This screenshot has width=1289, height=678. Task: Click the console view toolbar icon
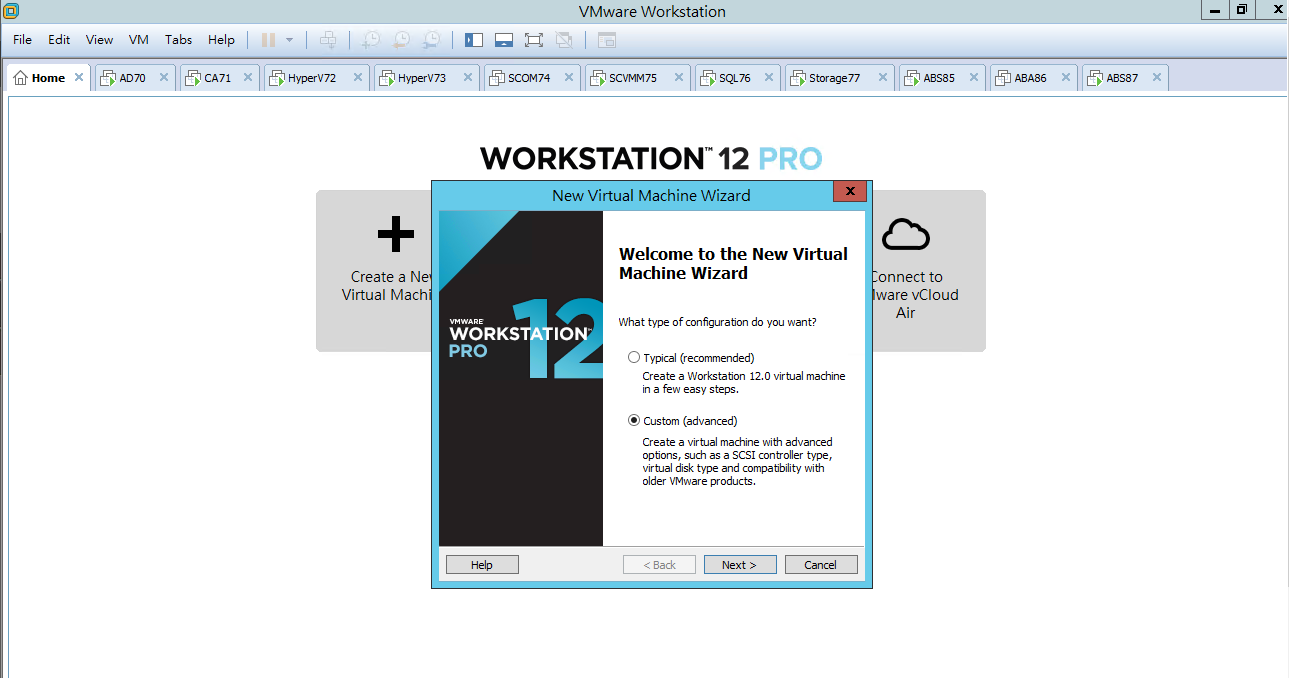point(607,40)
